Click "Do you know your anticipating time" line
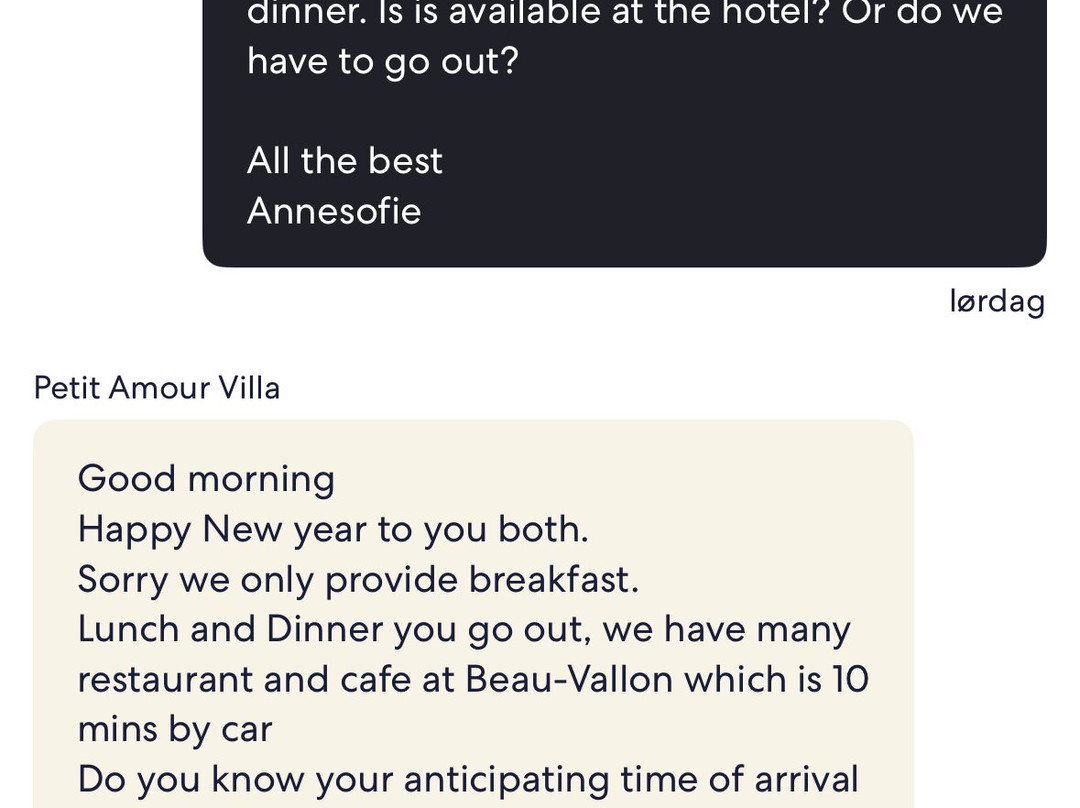1080x808 pixels. 343,780
